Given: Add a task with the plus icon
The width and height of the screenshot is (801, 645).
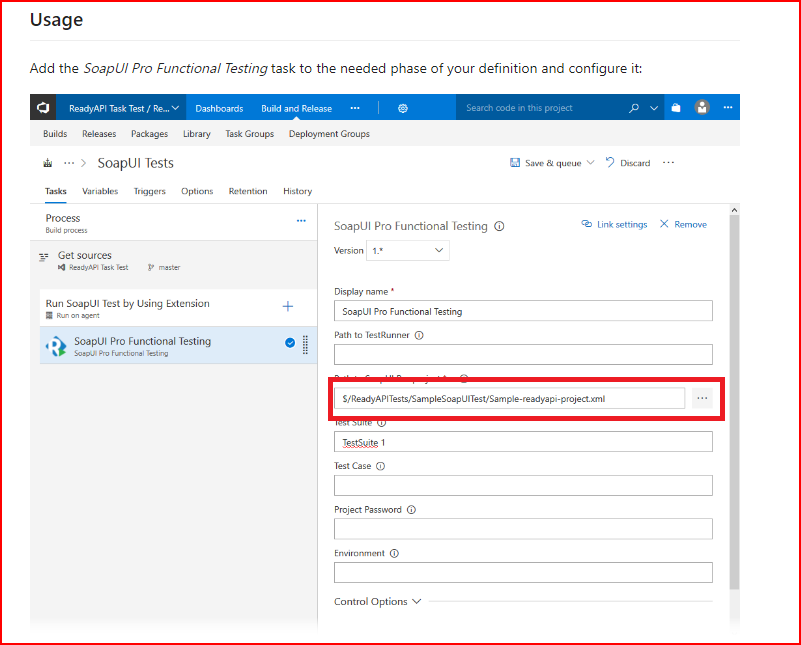Looking at the screenshot, I should [x=288, y=306].
